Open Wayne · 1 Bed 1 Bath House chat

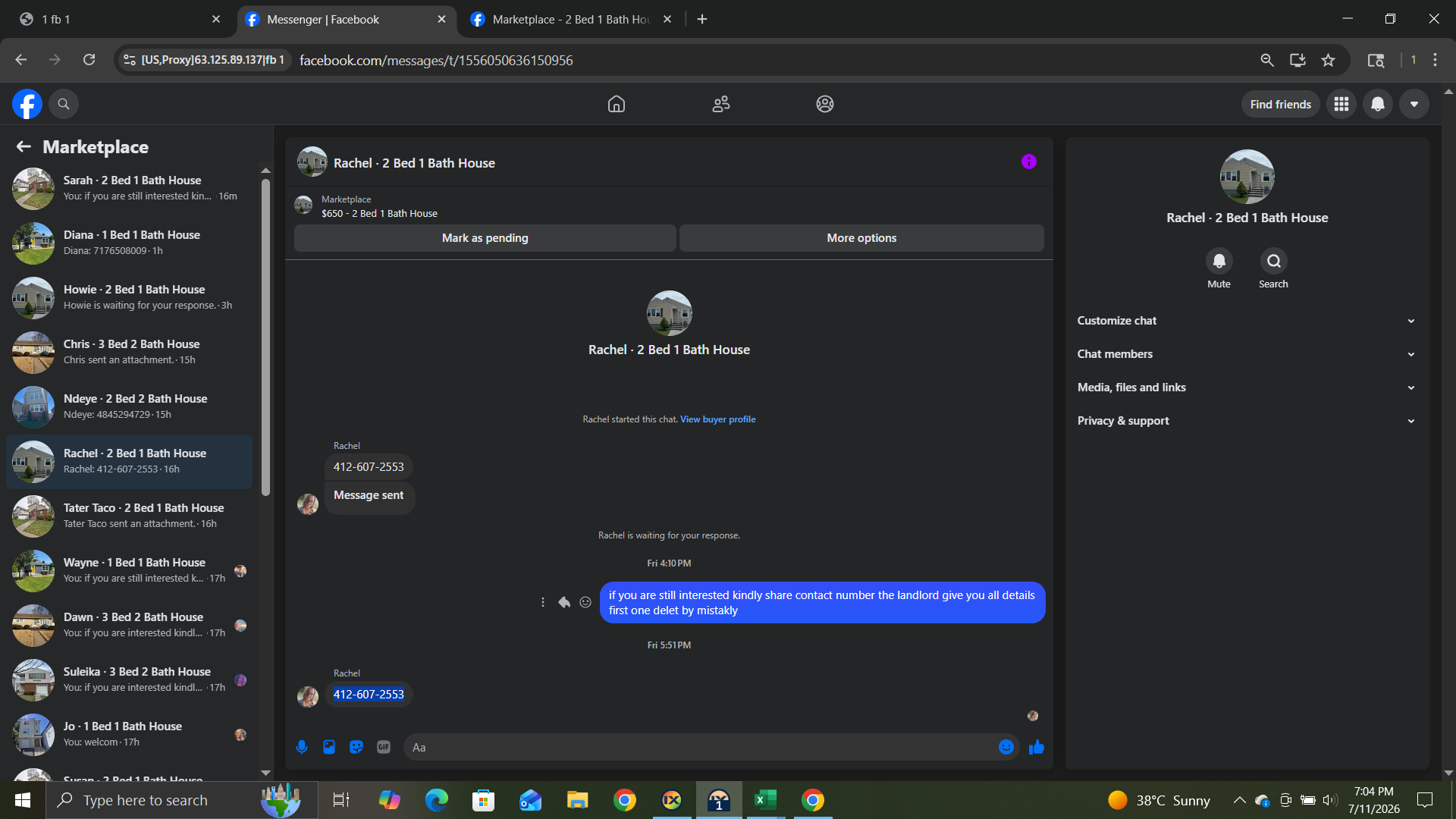tap(129, 570)
